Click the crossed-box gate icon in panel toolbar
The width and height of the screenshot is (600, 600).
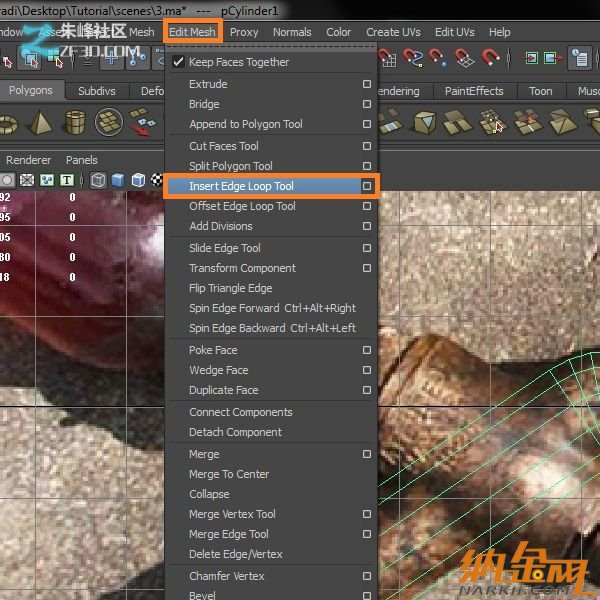coord(27,180)
